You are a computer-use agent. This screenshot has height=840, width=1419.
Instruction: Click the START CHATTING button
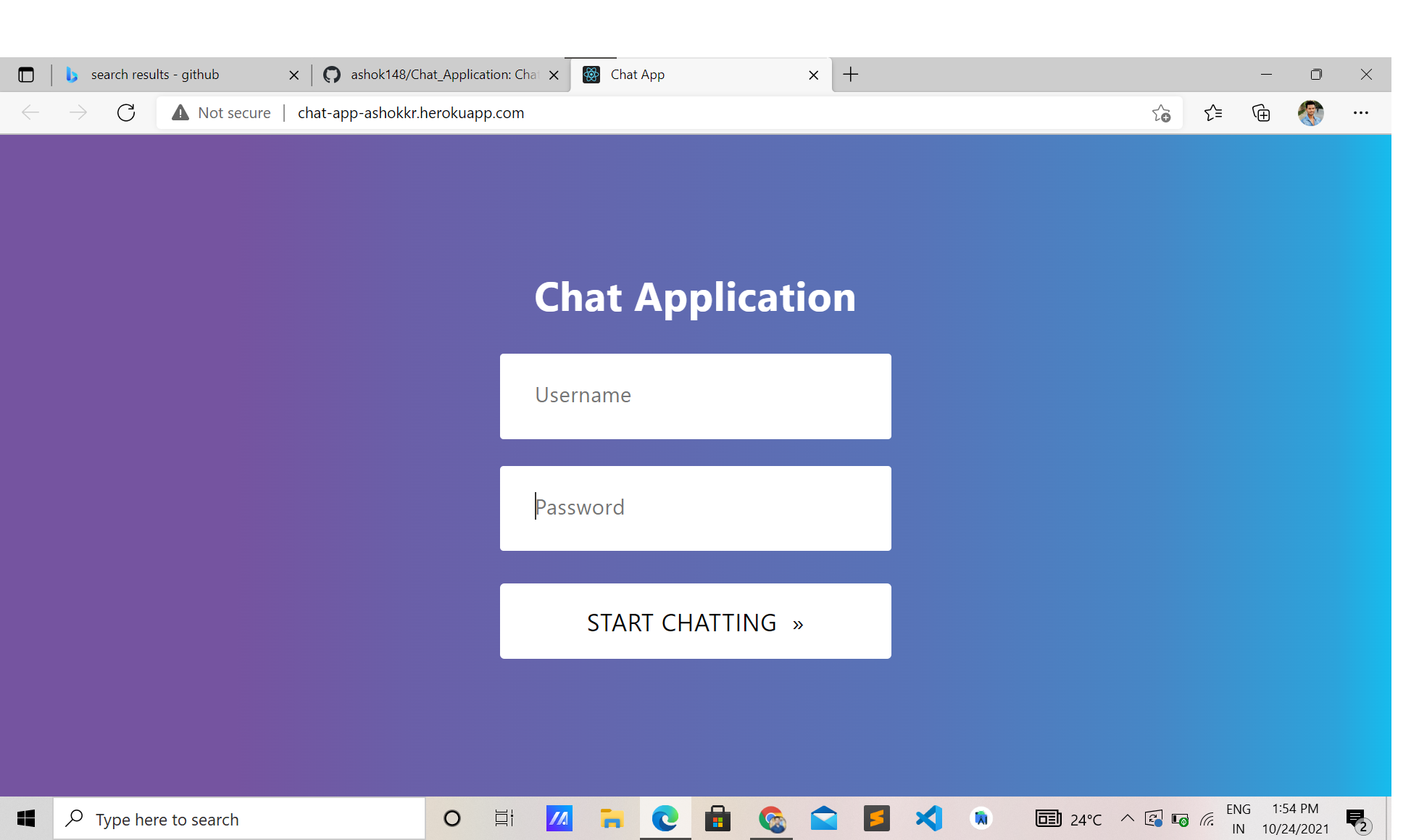coord(695,621)
